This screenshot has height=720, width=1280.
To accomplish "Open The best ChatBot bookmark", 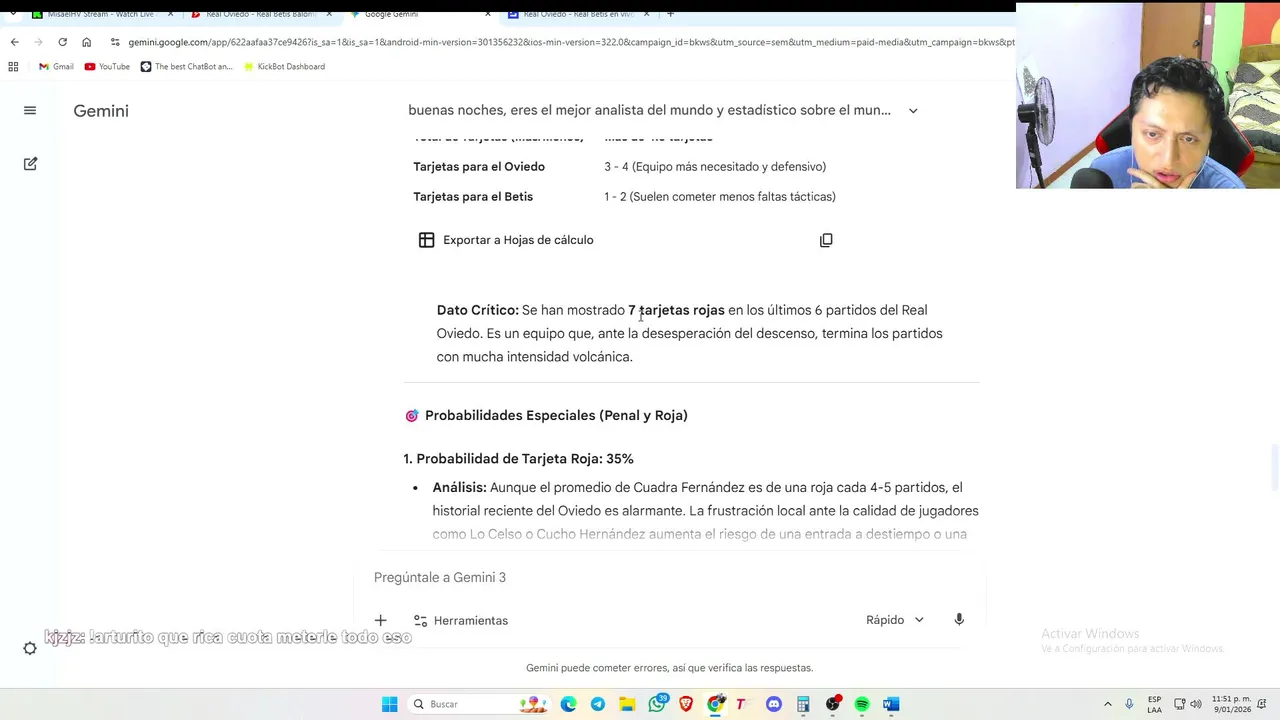I will [186, 67].
